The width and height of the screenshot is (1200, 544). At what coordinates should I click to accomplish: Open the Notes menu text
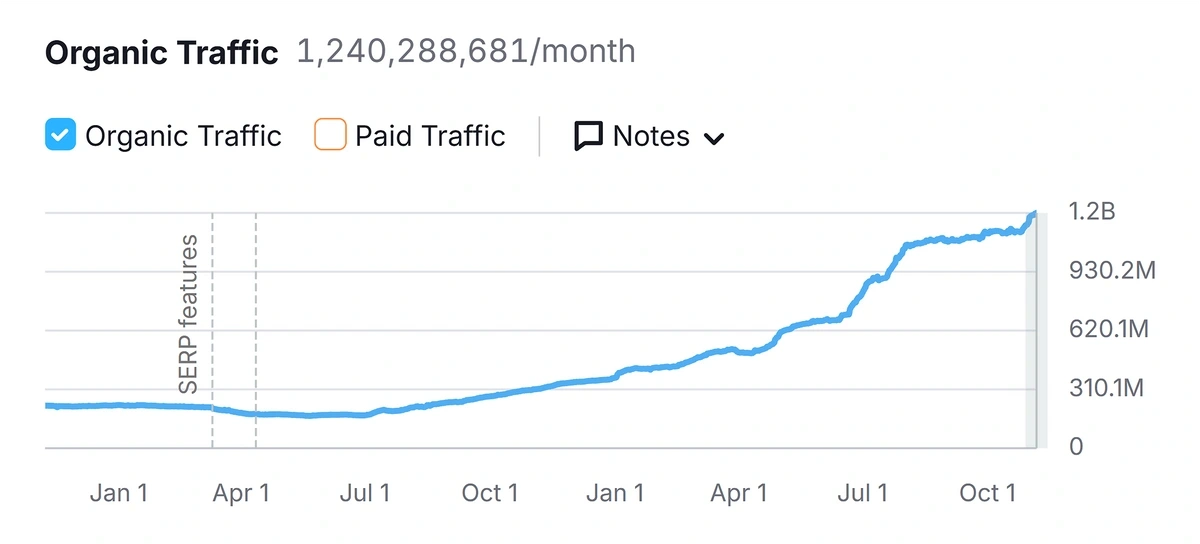tap(651, 136)
